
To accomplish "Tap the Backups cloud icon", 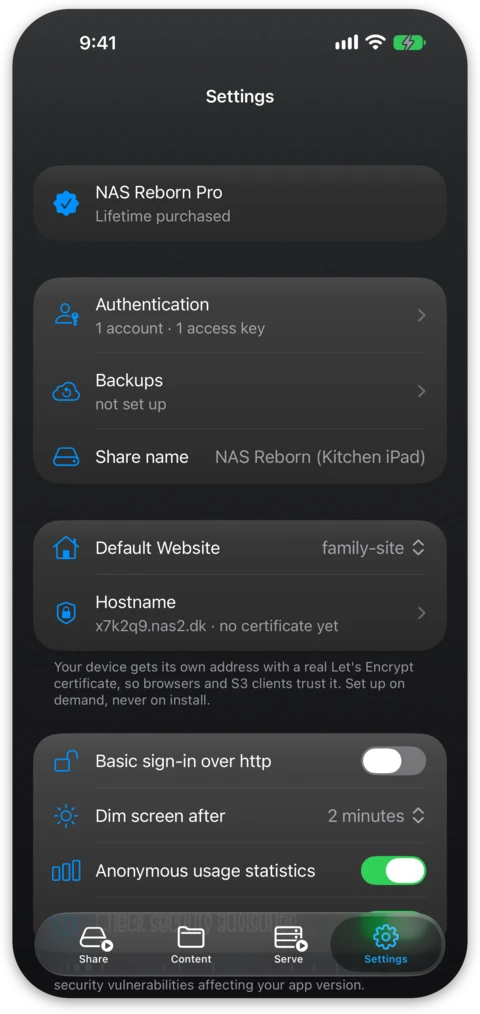I will 66,391.
